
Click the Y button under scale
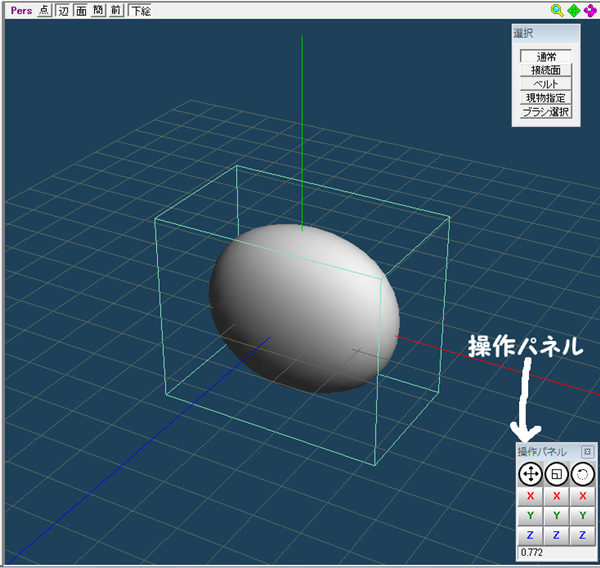coord(556,516)
